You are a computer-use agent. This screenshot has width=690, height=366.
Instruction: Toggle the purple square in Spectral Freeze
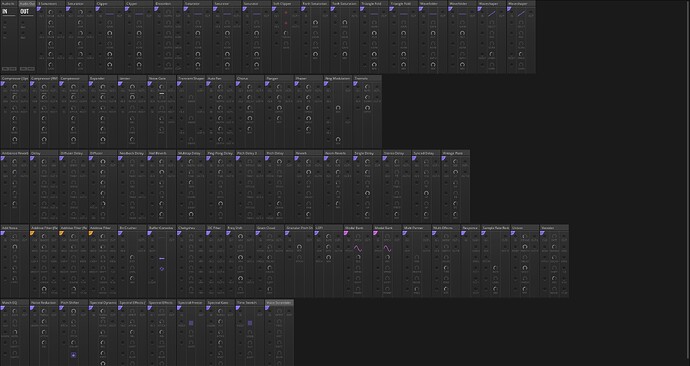click(191, 323)
